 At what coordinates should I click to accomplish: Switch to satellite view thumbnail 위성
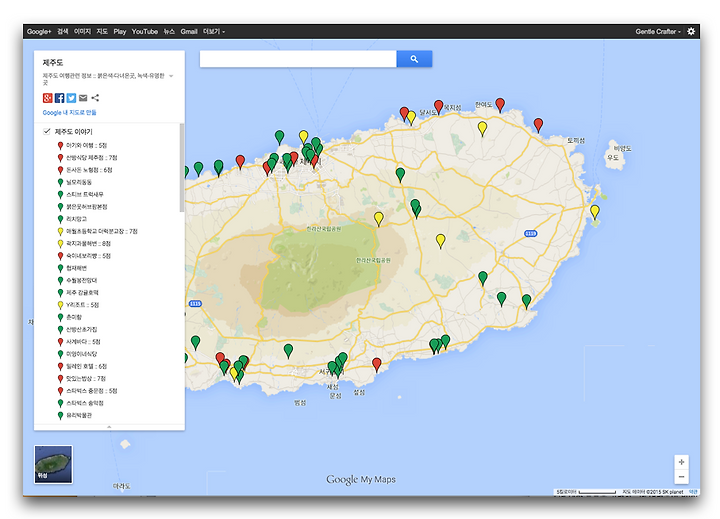coord(53,464)
